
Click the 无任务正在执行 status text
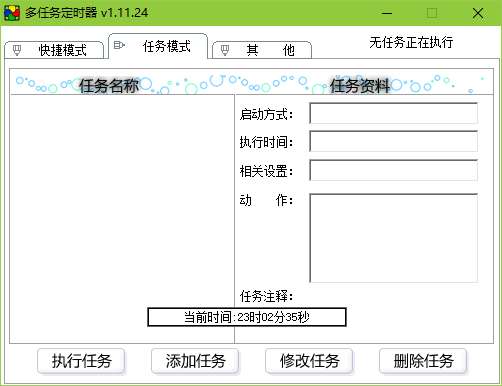click(x=411, y=42)
